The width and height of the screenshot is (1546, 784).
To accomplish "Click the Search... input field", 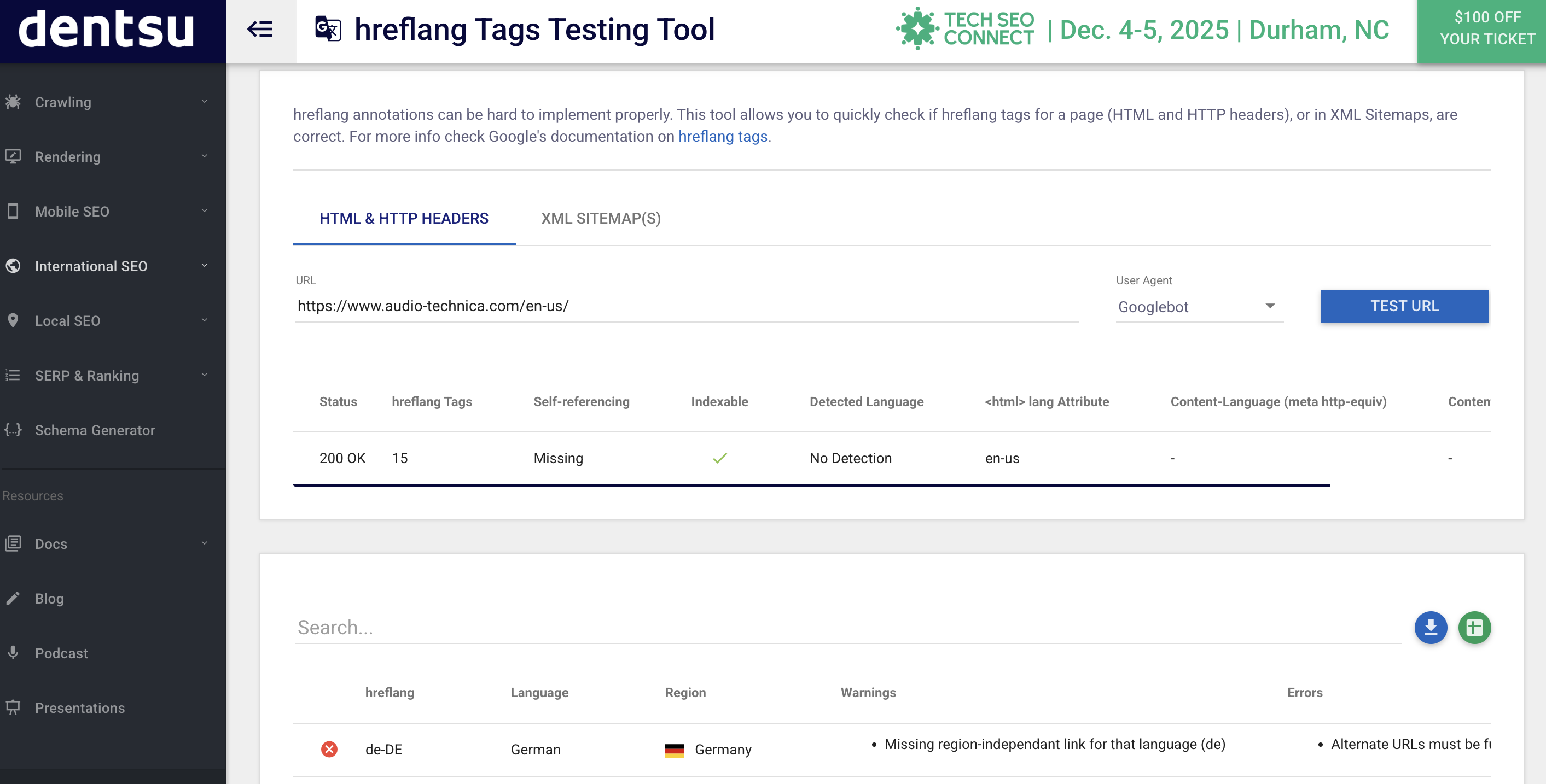I will tap(848, 628).
